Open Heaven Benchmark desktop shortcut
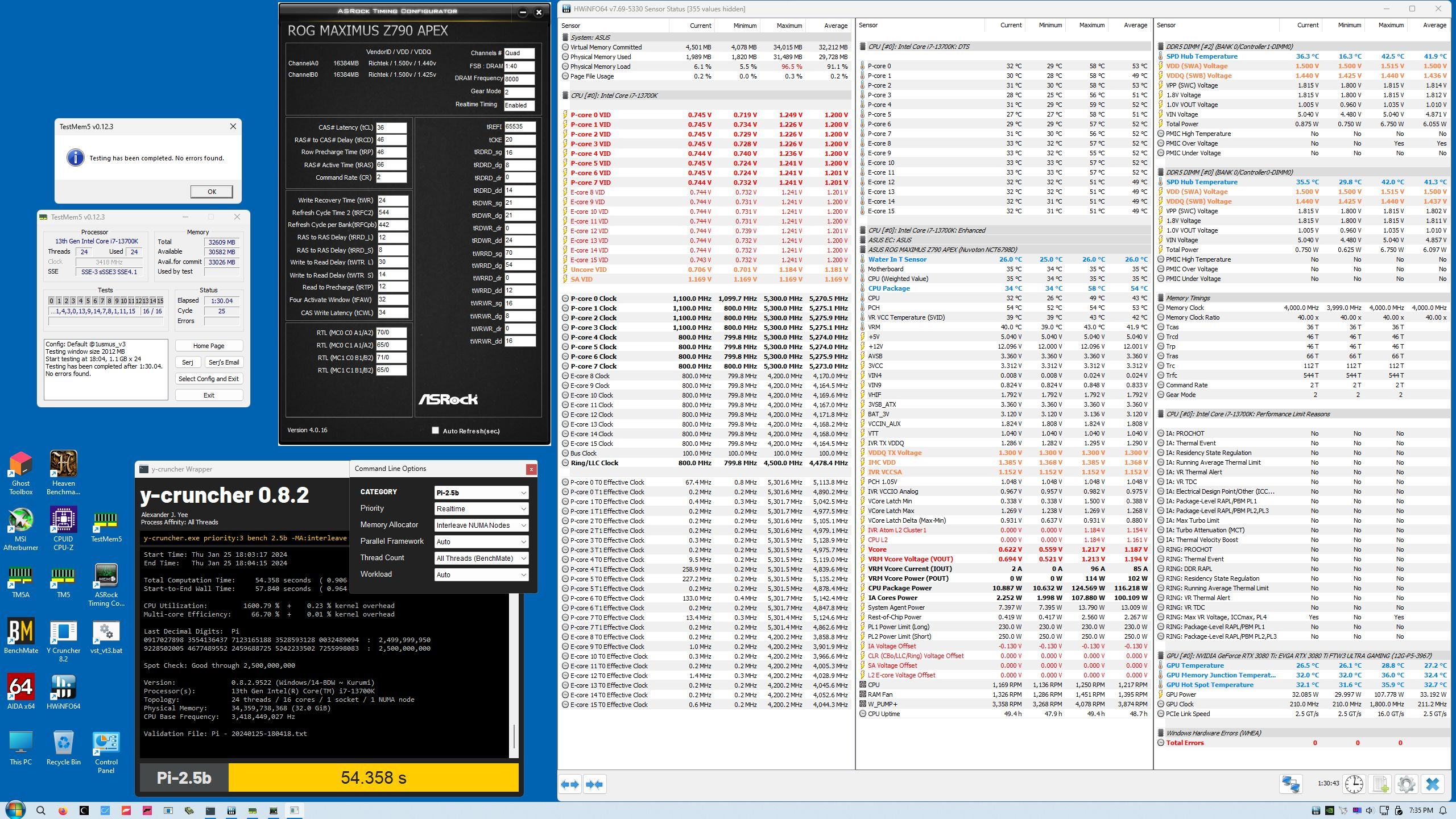Viewport: 1456px width, 819px height. 63,473
